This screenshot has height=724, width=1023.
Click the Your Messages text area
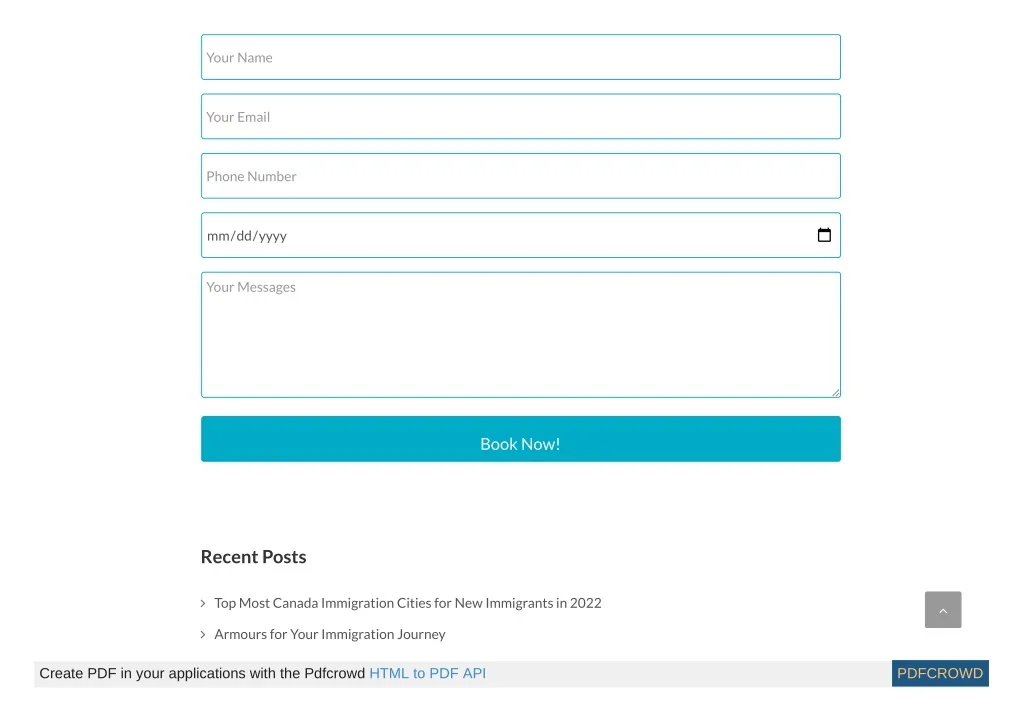(520, 335)
